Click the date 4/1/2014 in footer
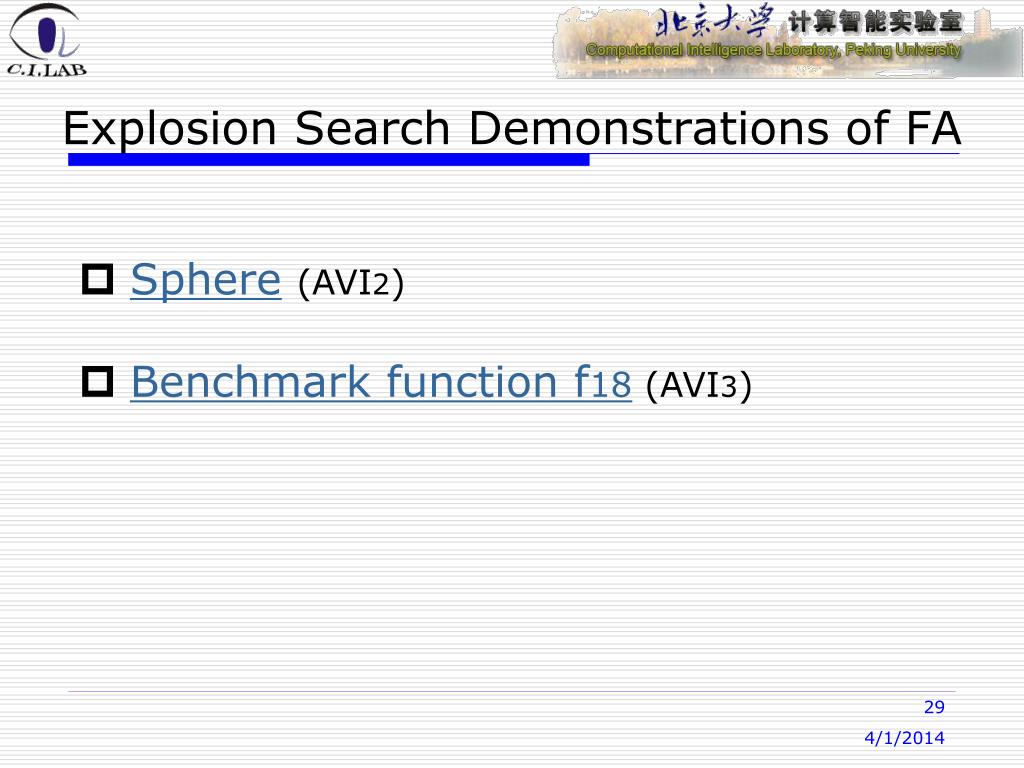1024x768 pixels. point(904,738)
